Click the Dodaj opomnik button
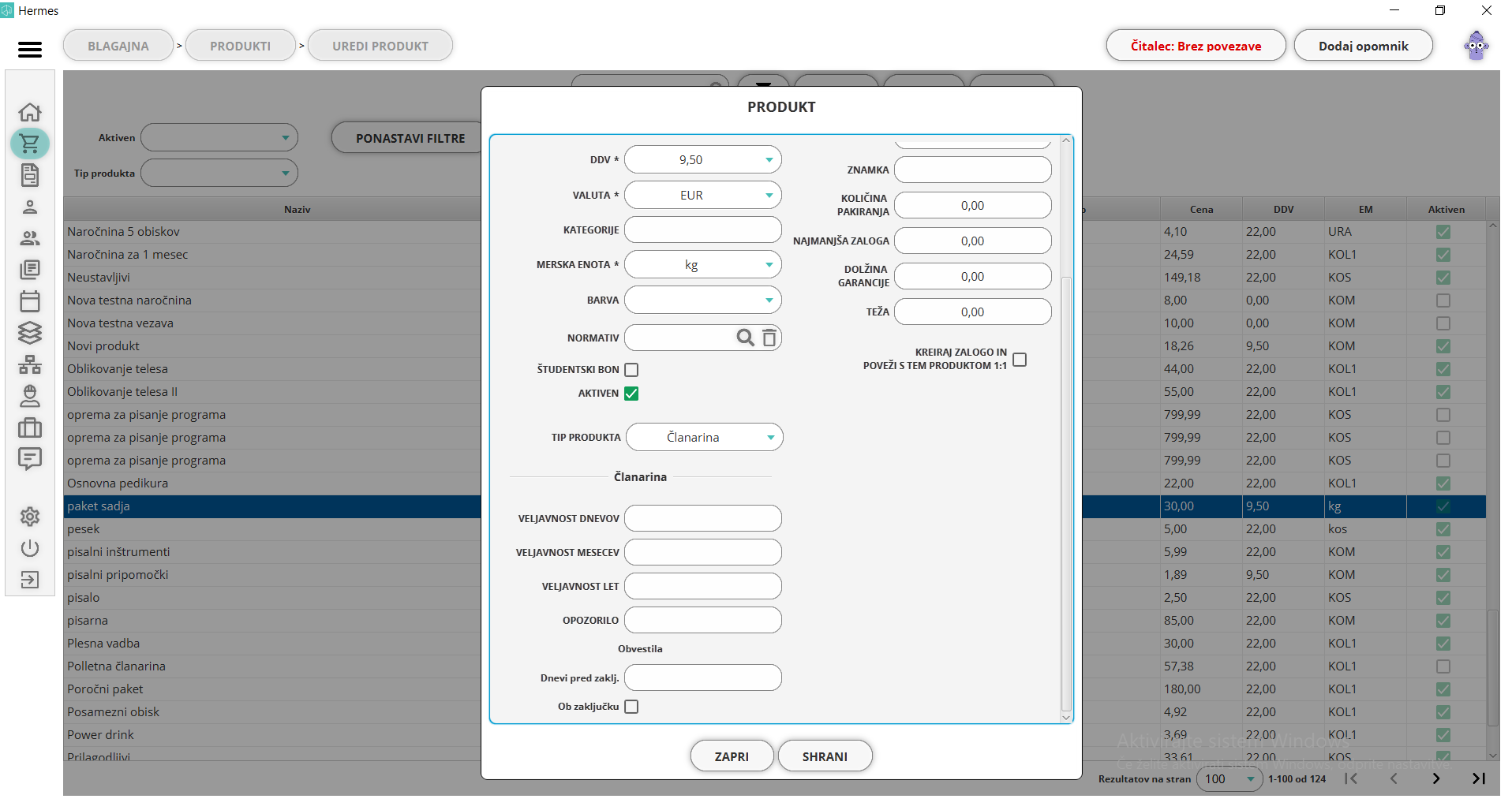 click(x=1363, y=46)
